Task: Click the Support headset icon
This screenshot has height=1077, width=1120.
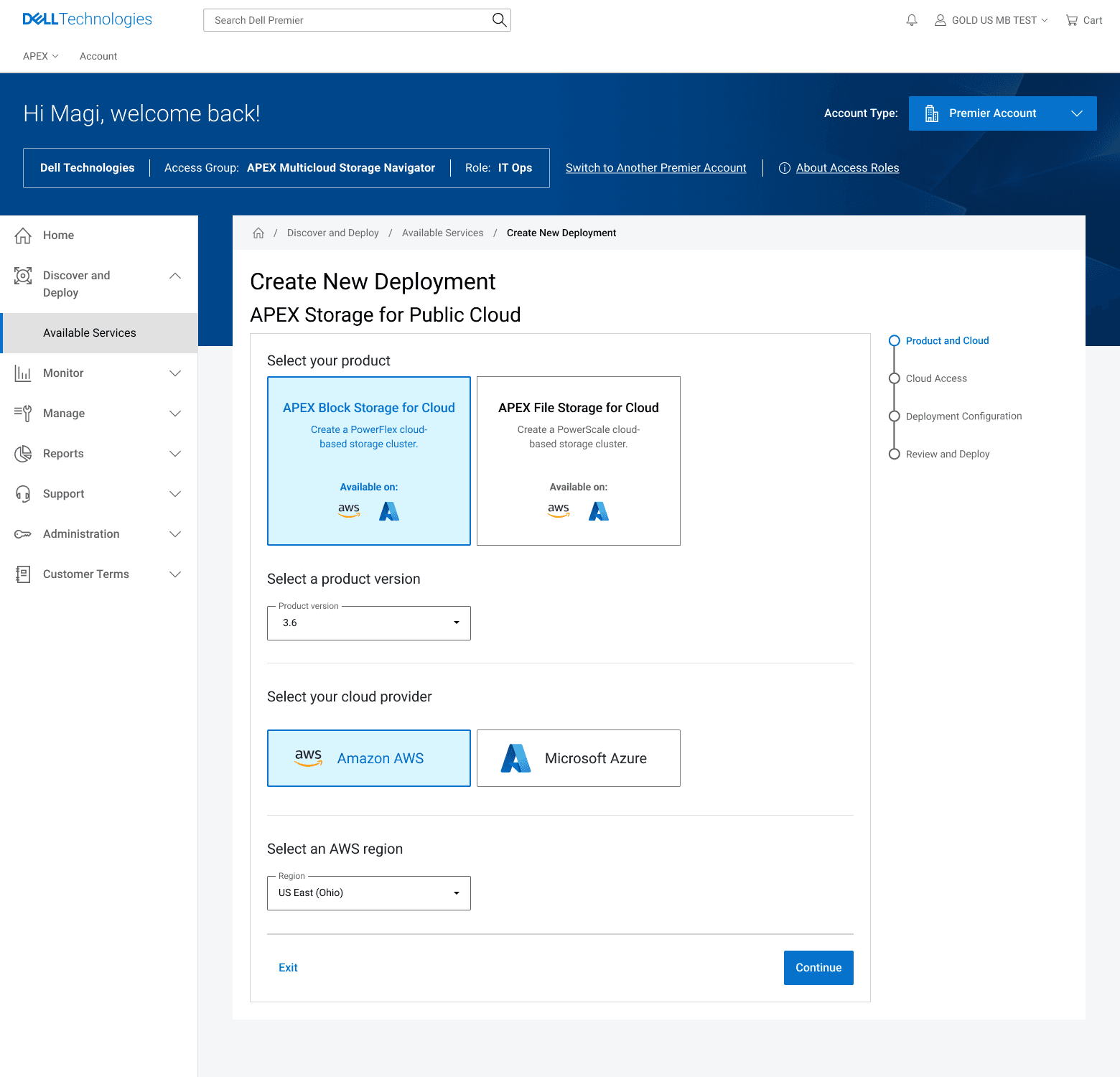Action: click(x=23, y=494)
